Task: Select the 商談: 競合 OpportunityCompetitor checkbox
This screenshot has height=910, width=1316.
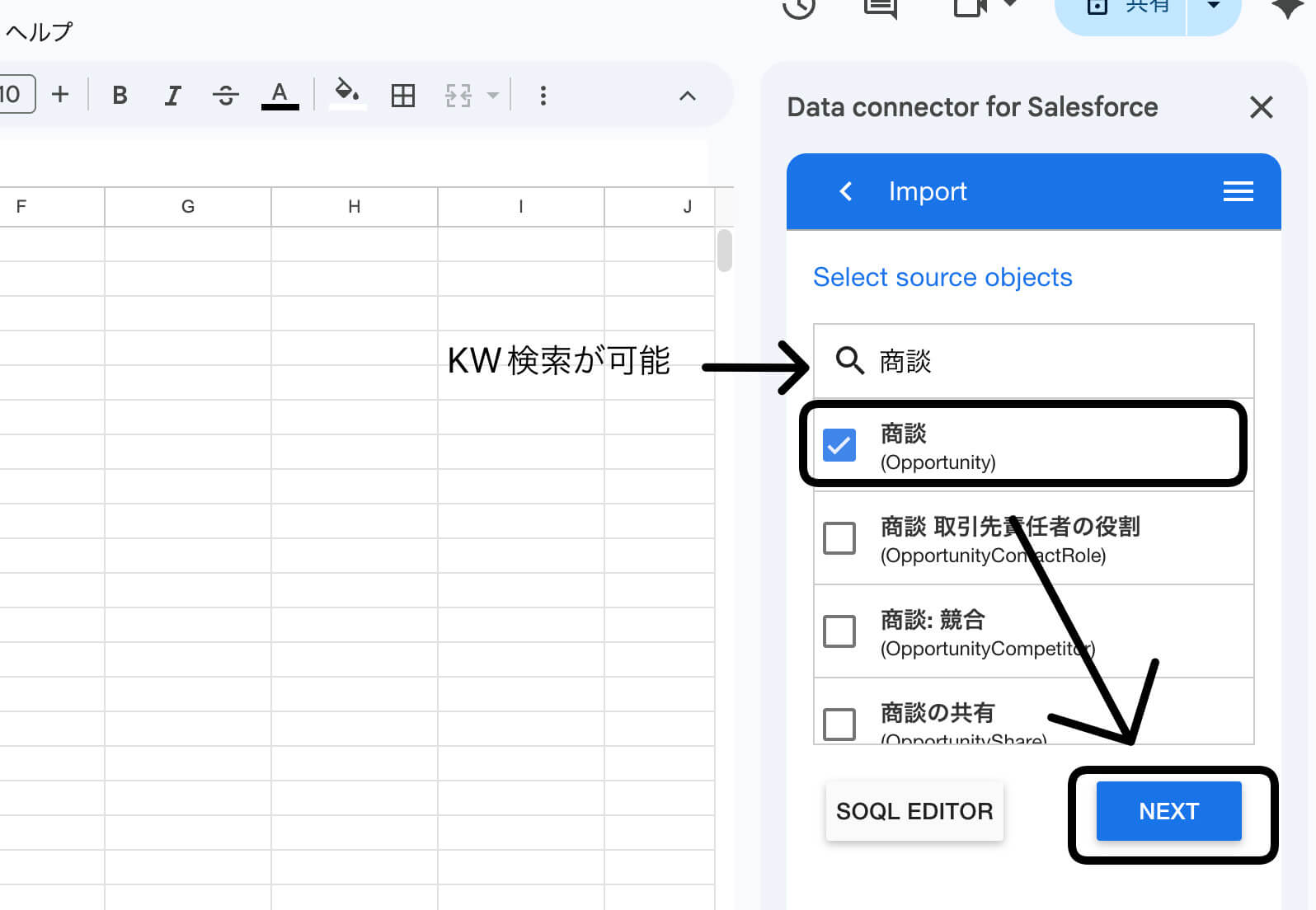Action: pos(839,631)
